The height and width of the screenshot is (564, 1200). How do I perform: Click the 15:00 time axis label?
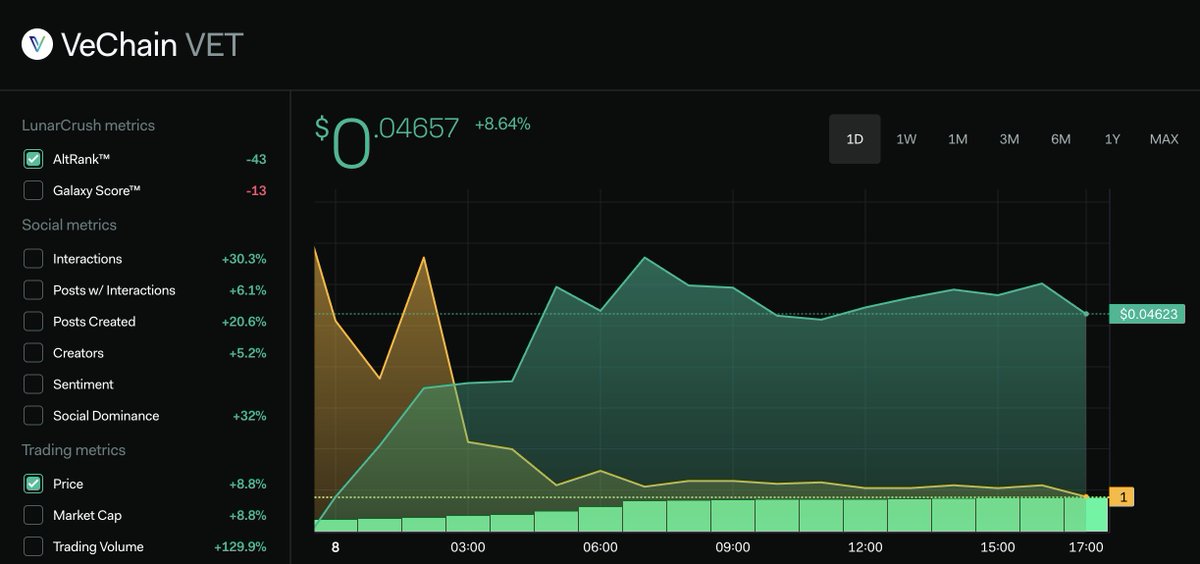998,547
